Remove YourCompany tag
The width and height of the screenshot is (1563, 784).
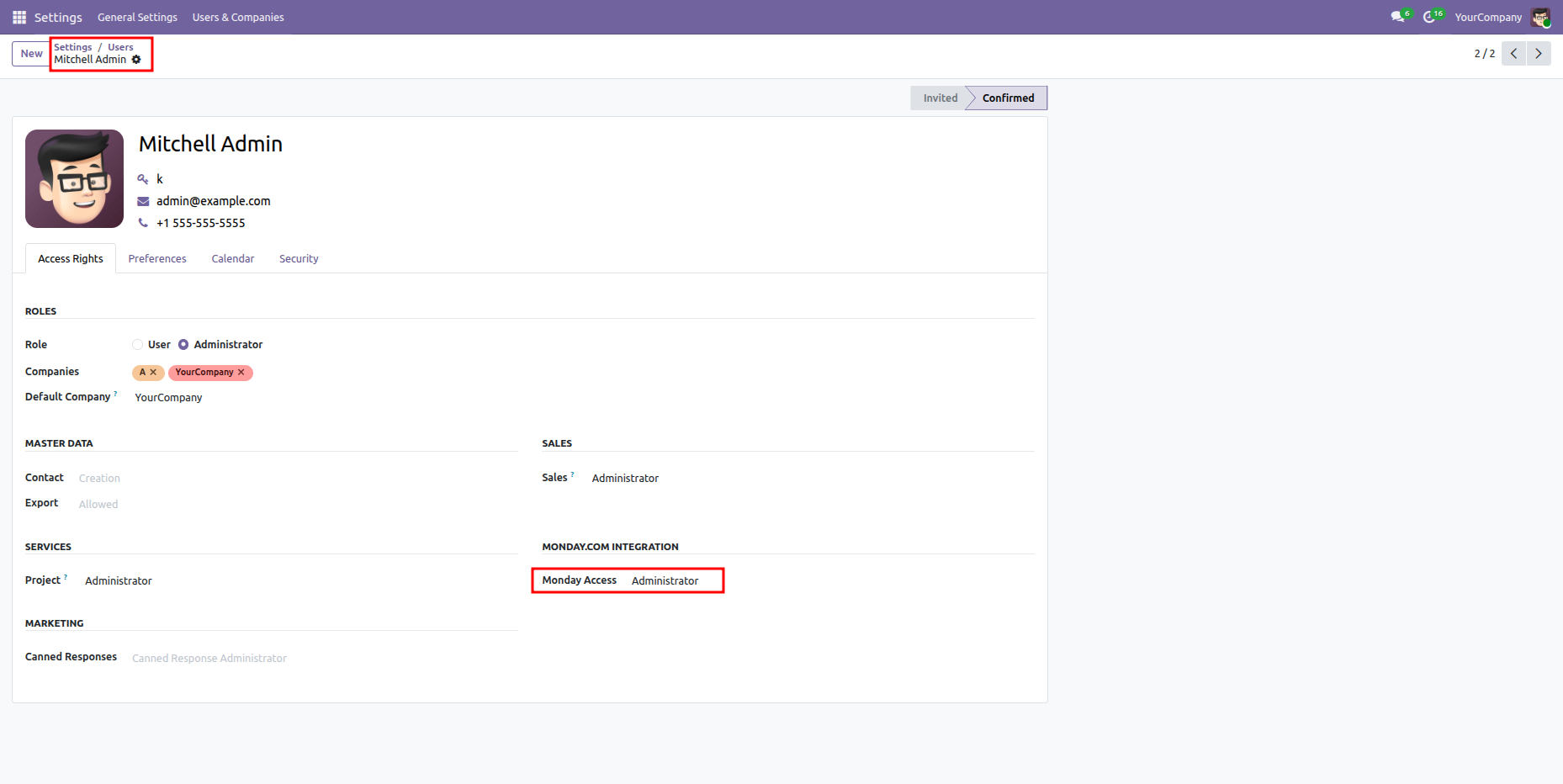coord(241,372)
